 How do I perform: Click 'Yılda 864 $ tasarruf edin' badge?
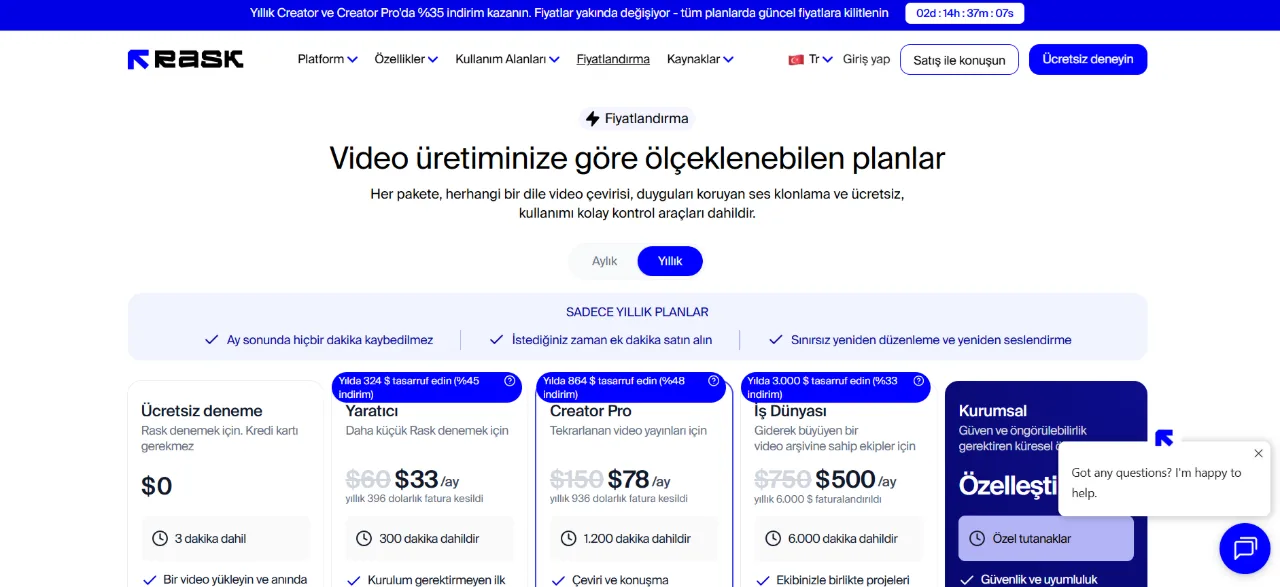(631, 387)
